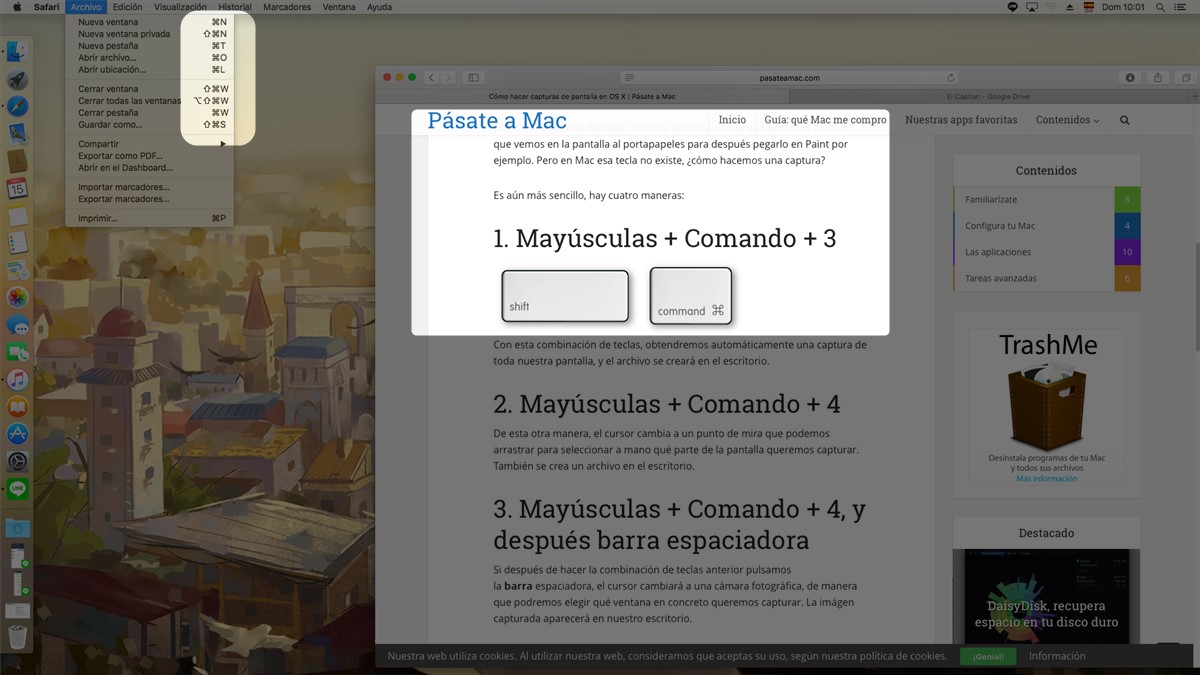Screen dimensions: 1200x675
Task: Open Las aplicaciones sidebar entry
Action: (1046, 252)
